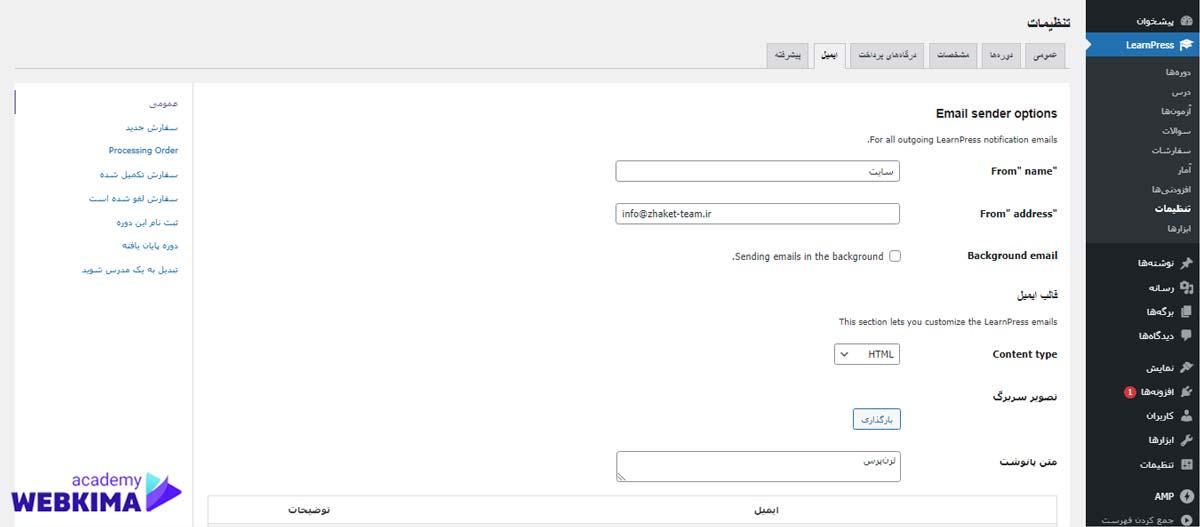This screenshot has height=527, width=1200.
Task: Click the WordPress Settings (تنظیمات) sliders icon
Action: (1186, 465)
